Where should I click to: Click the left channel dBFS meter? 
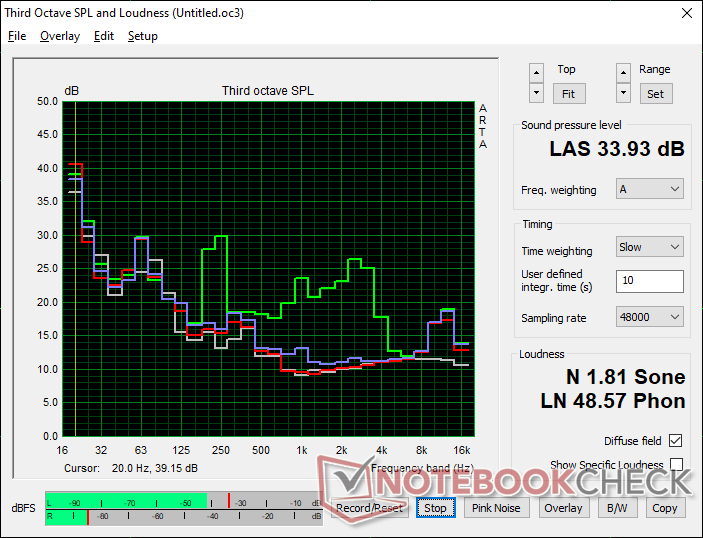coord(184,502)
